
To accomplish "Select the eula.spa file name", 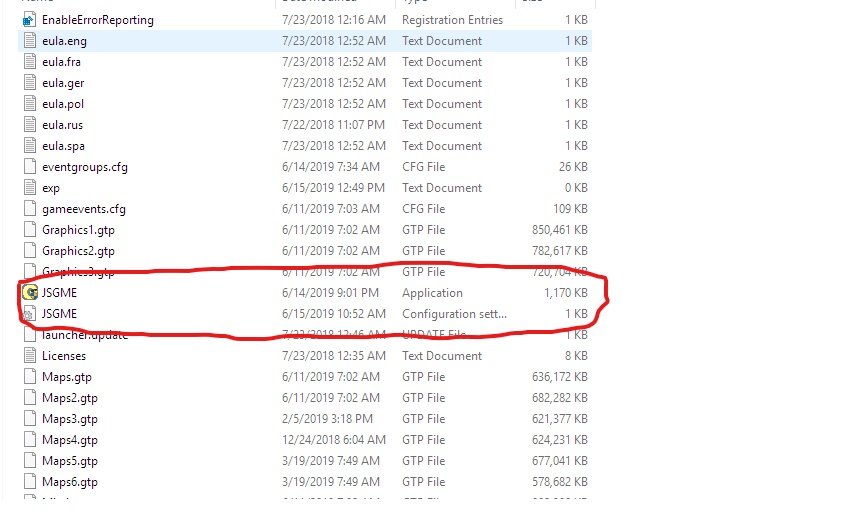I will 64,146.
